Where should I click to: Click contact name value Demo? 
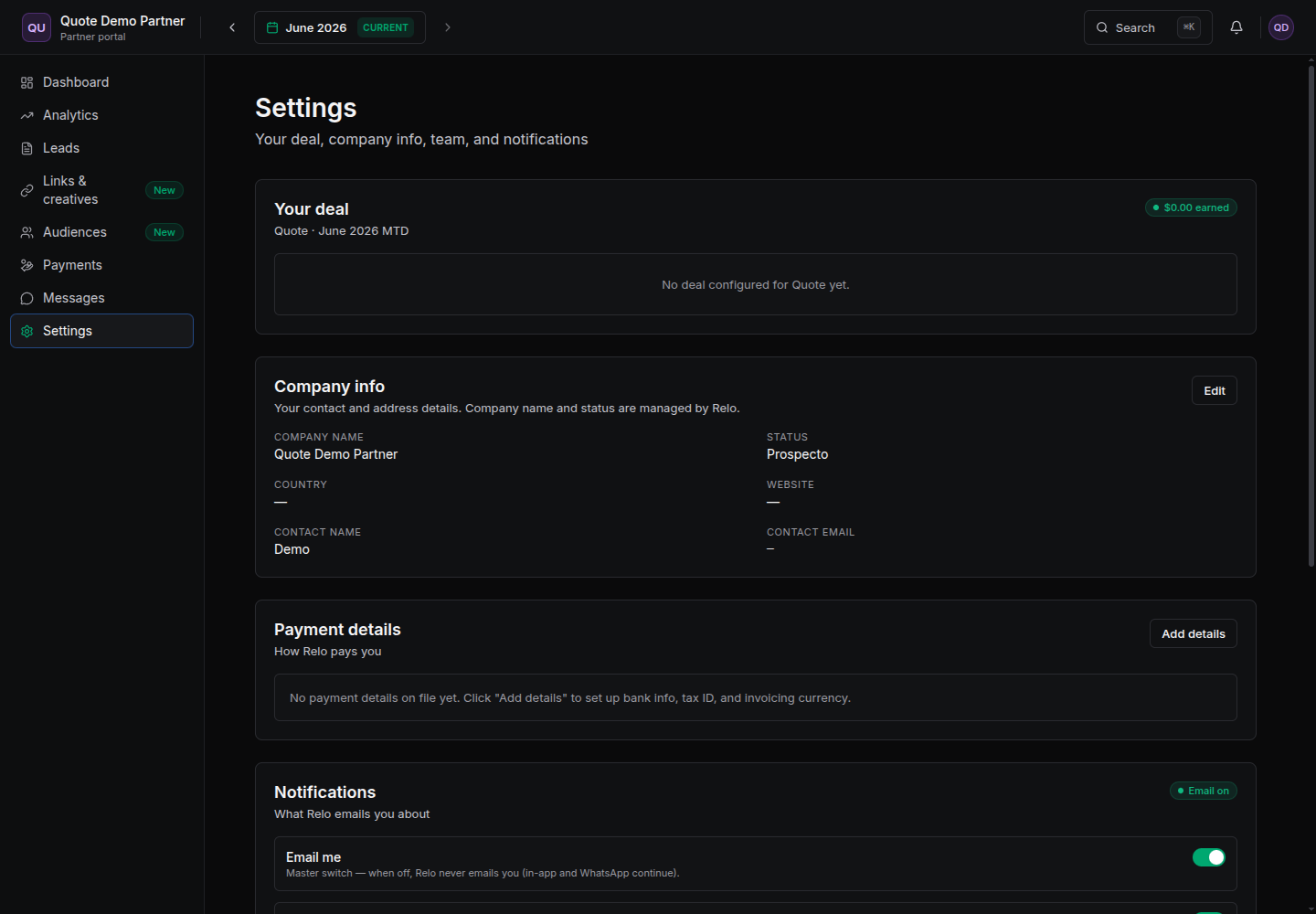click(292, 549)
